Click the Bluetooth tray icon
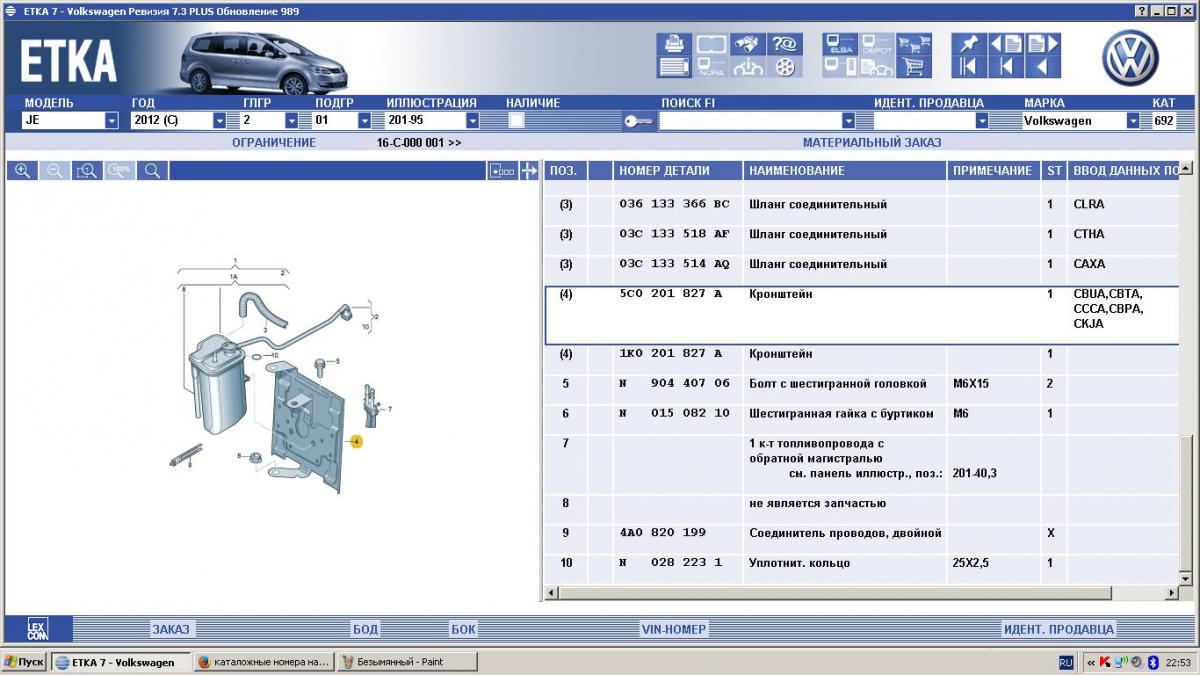 [1152, 662]
